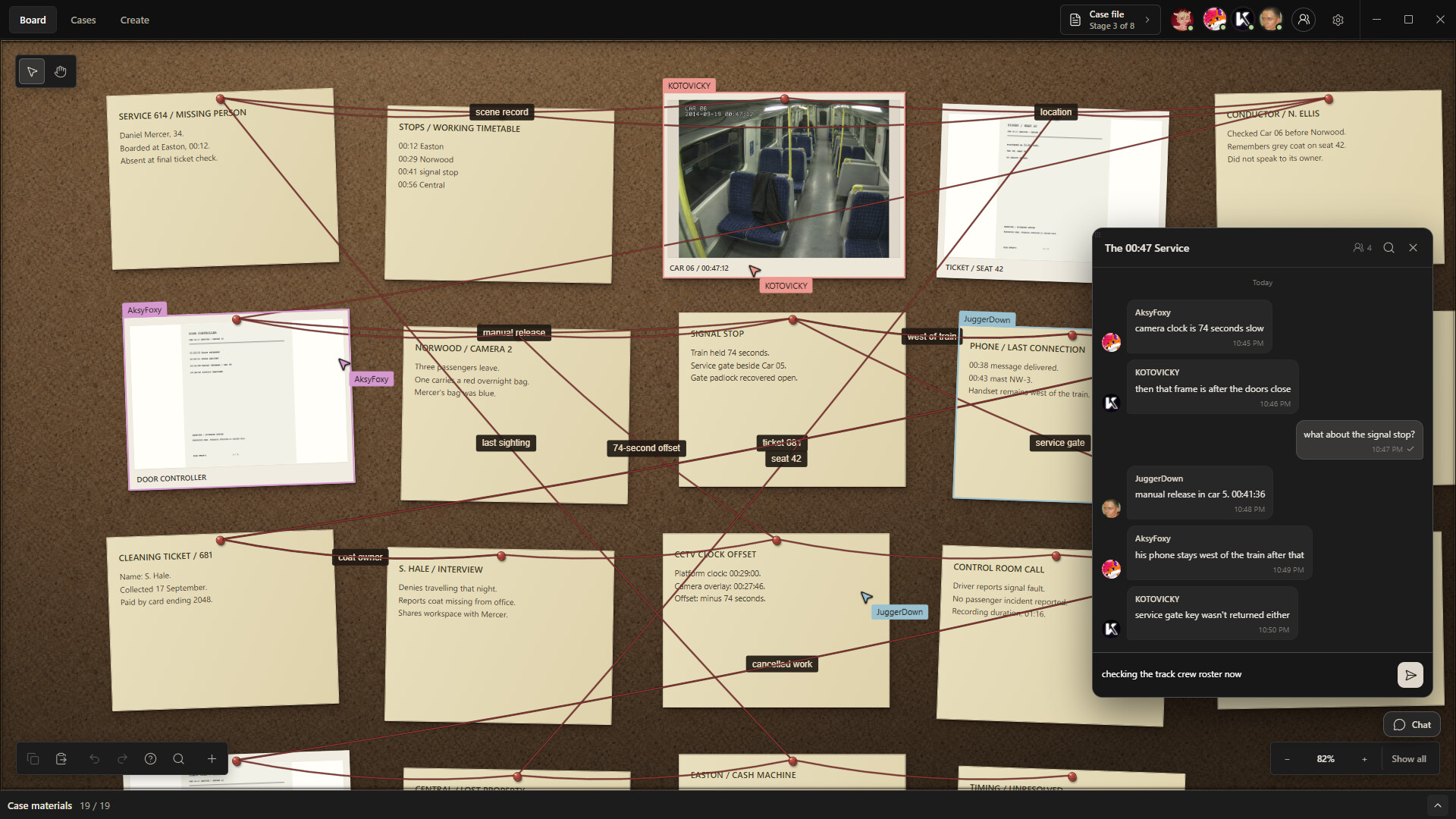Image resolution: width=1456 pixels, height=819 pixels.
Task: Open the user profile icon
Action: pyautogui.click(x=1304, y=20)
